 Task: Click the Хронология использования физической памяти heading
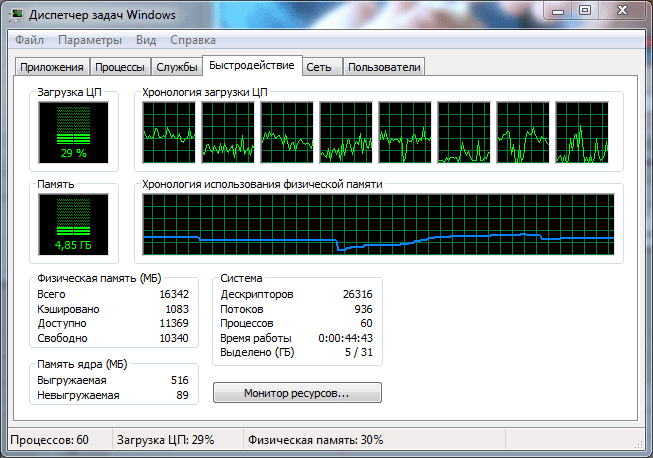(262, 184)
